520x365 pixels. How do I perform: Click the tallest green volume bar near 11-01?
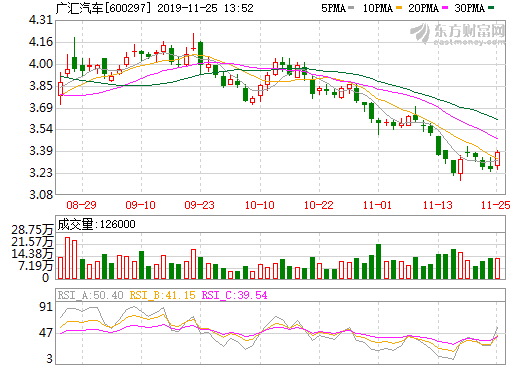(379, 262)
